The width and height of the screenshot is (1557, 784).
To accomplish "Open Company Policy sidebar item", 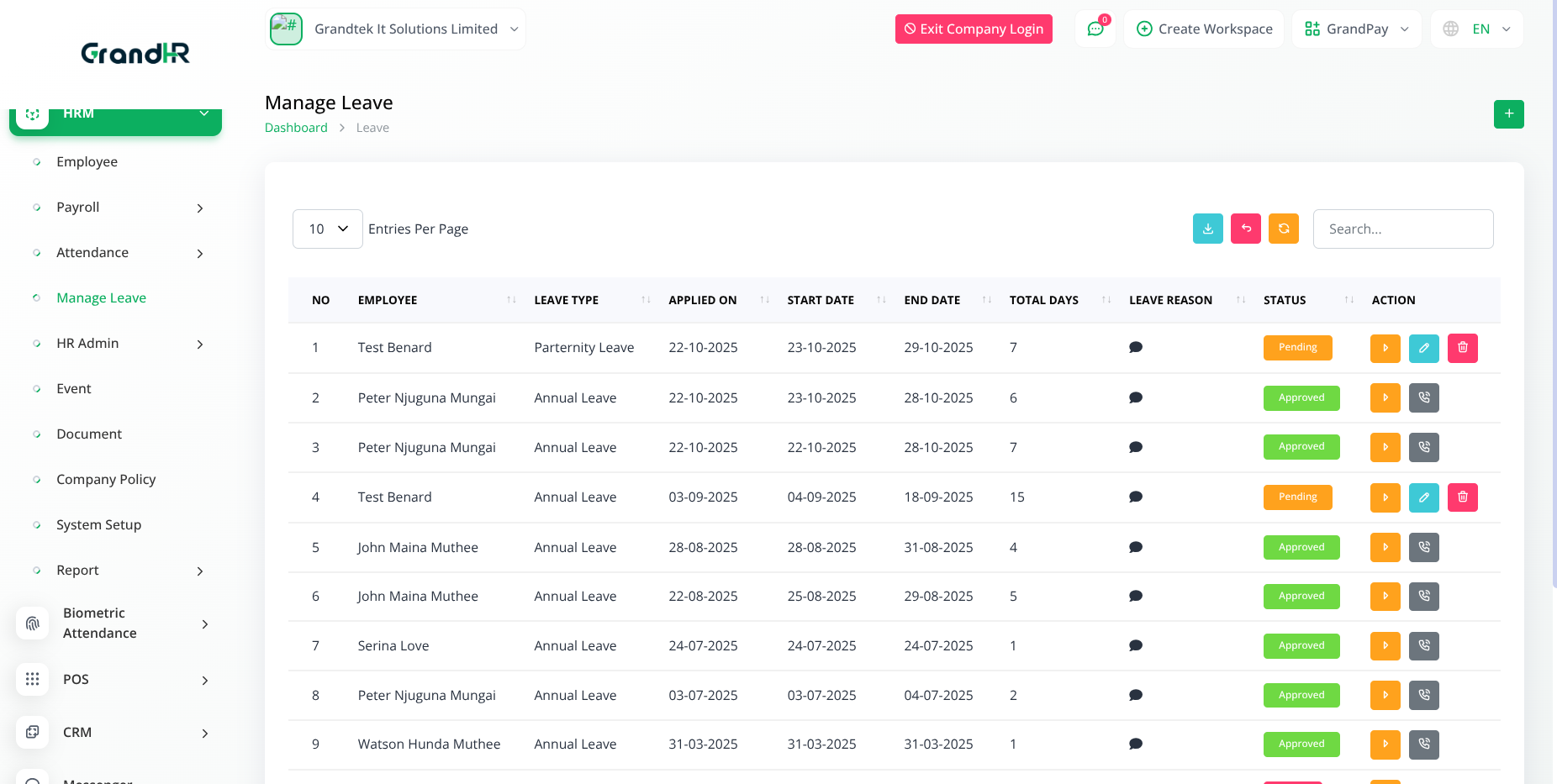I will click(106, 480).
